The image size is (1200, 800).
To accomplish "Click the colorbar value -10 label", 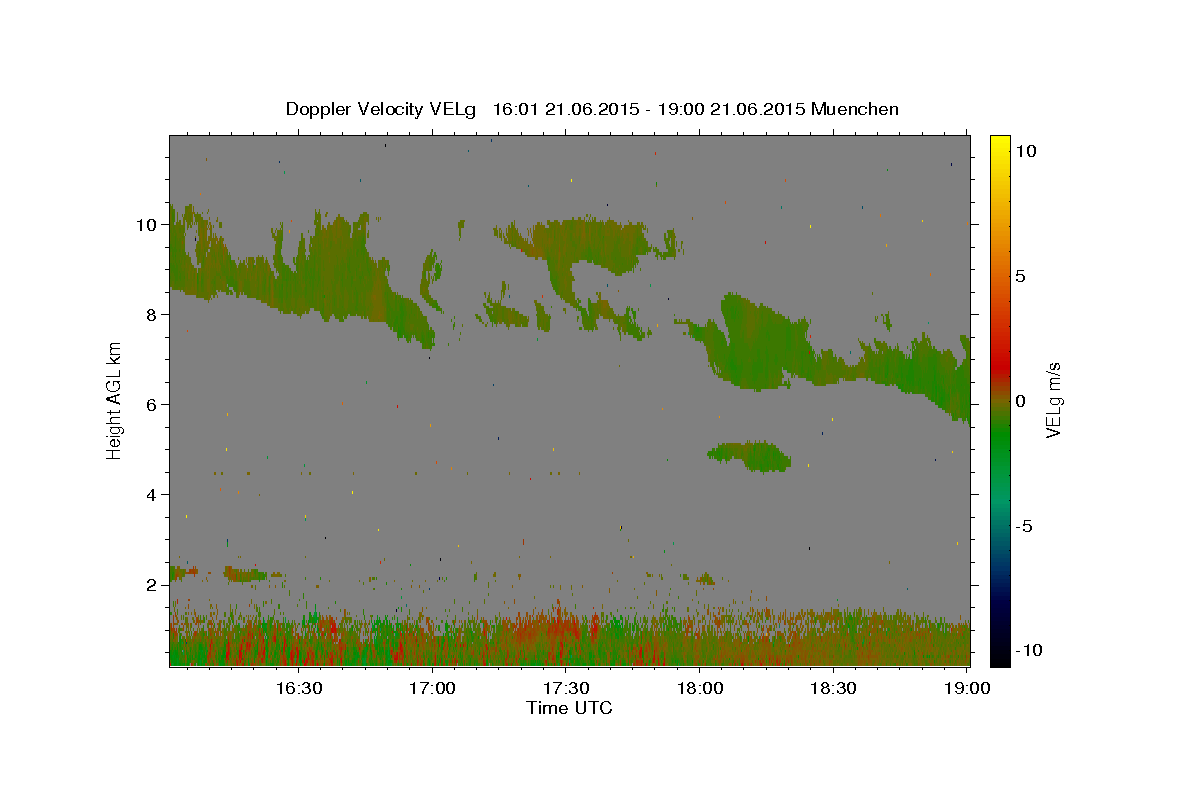I will point(1027,650).
